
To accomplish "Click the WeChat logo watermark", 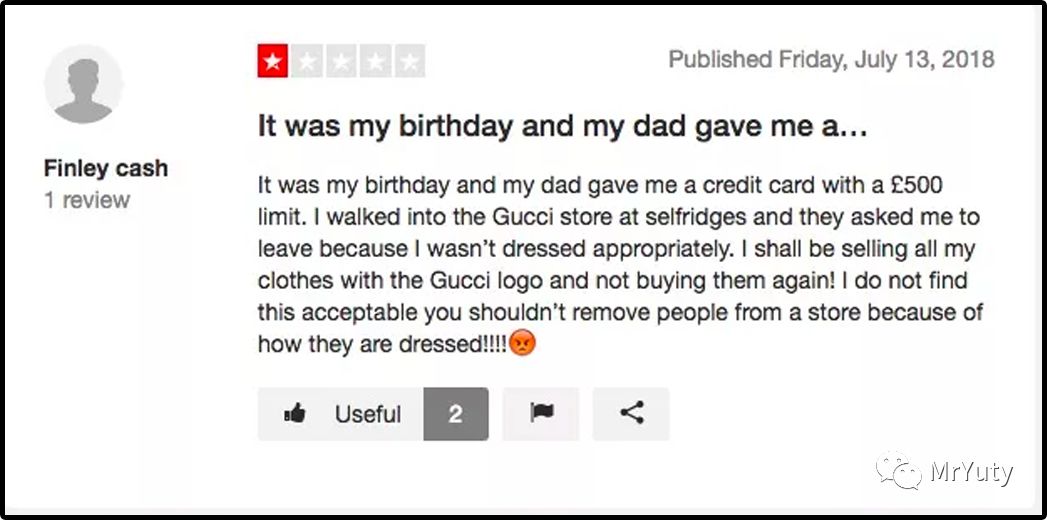I will coord(898,470).
